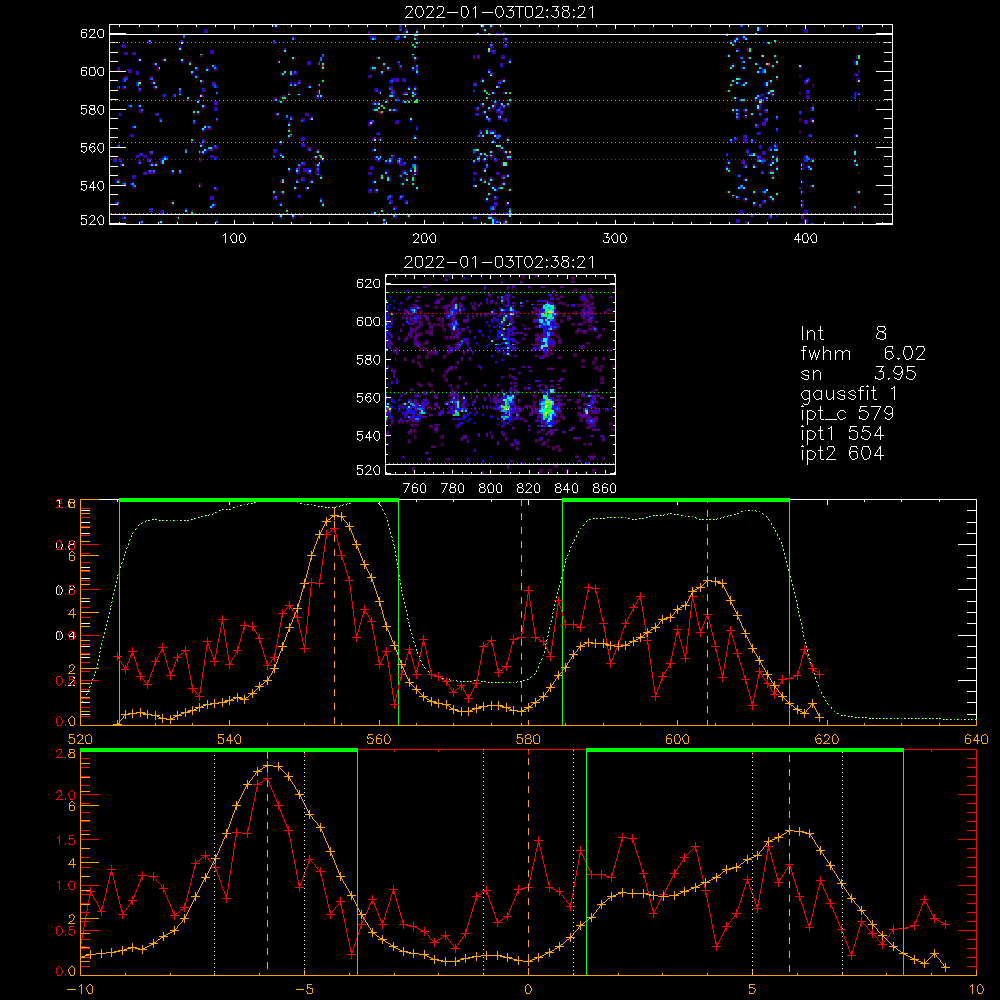The height and width of the screenshot is (1000, 1000).
Task: Click x-axis label 0 on bottom plot
Action: [x=528, y=989]
